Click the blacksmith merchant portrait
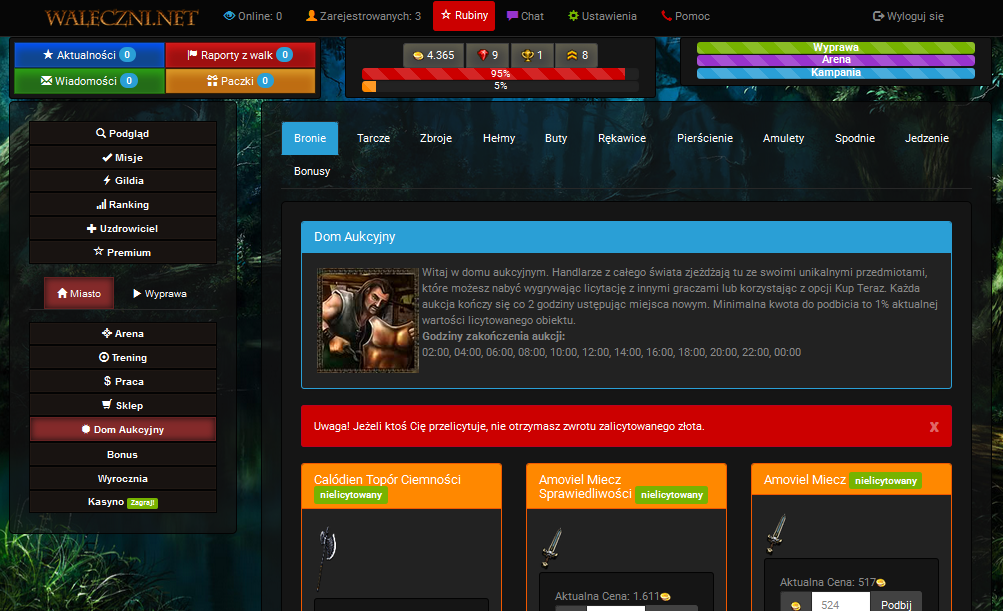Image resolution: width=1003 pixels, height=611 pixels. point(368,321)
